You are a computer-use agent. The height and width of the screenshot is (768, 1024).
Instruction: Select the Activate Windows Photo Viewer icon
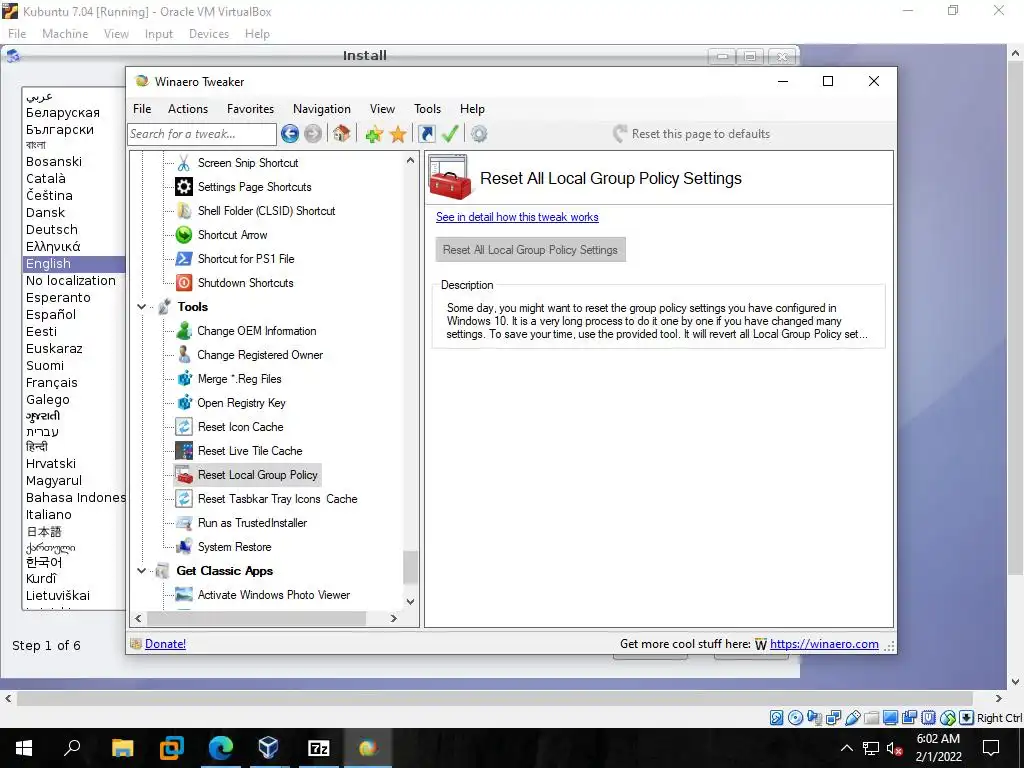[184, 595]
